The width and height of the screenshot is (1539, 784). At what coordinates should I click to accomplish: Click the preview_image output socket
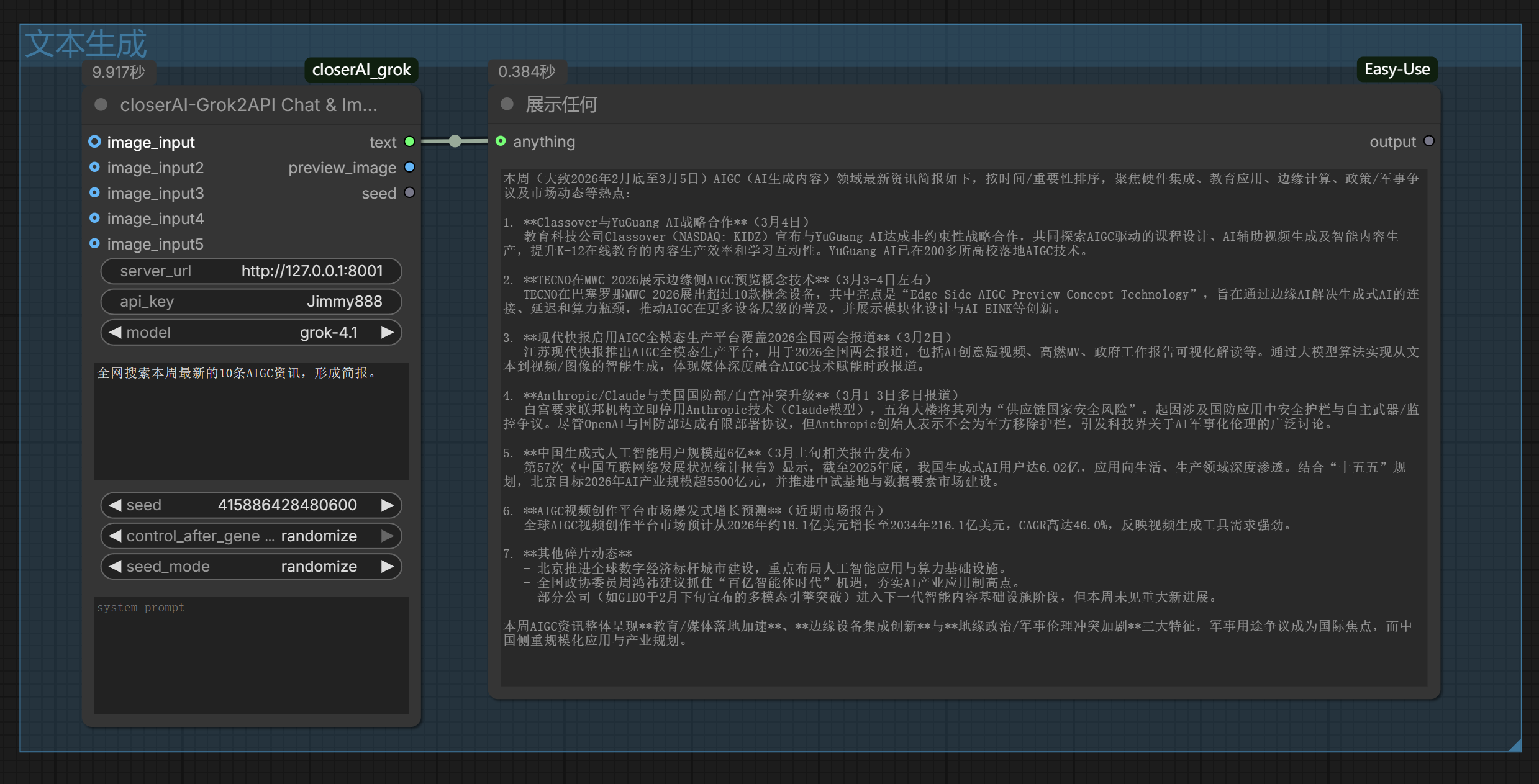click(409, 168)
